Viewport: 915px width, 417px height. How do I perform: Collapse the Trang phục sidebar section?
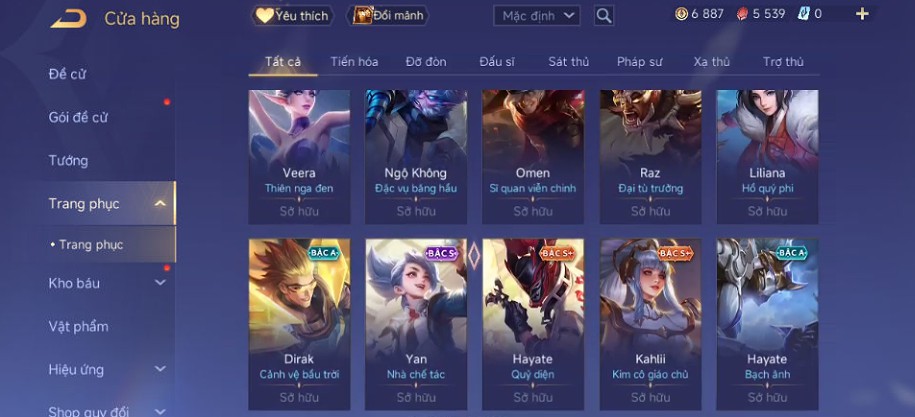point(160,204)
